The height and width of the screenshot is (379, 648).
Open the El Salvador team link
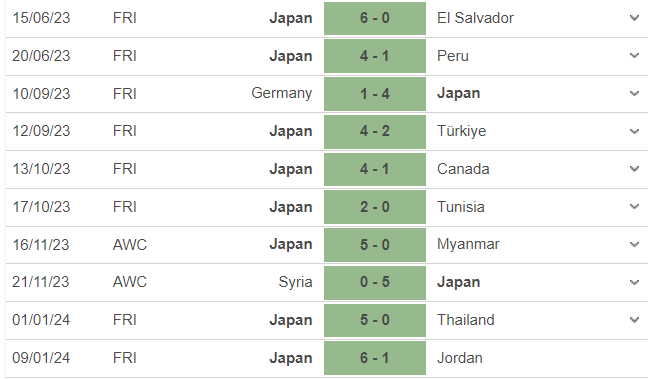coord(475,18)
